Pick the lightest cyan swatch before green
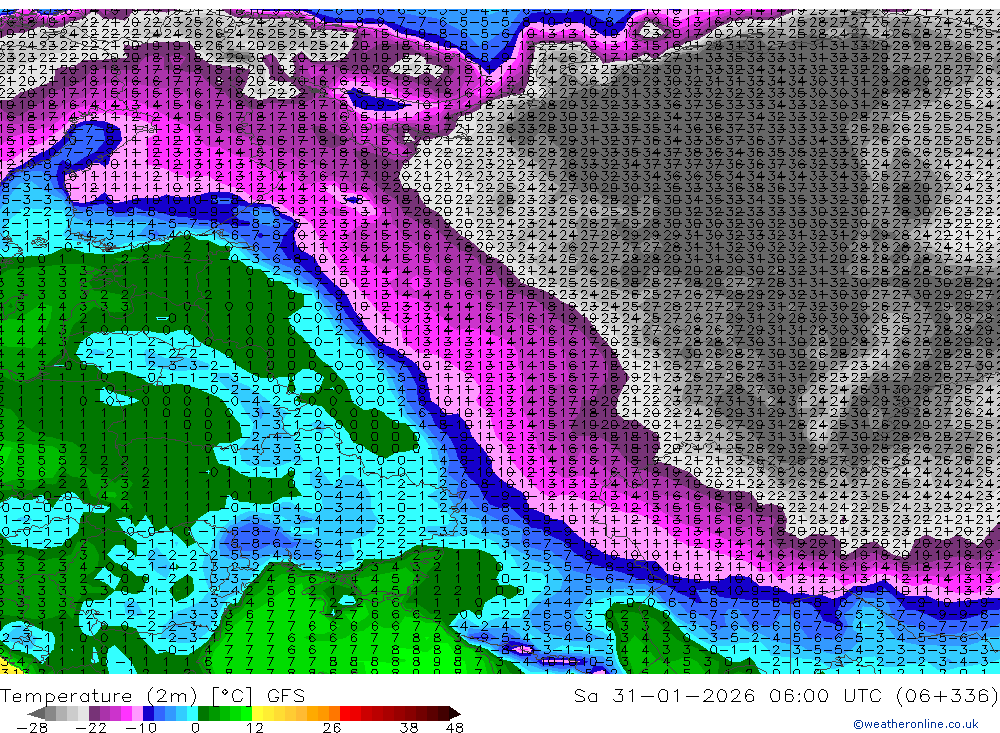 click(192, 713)
